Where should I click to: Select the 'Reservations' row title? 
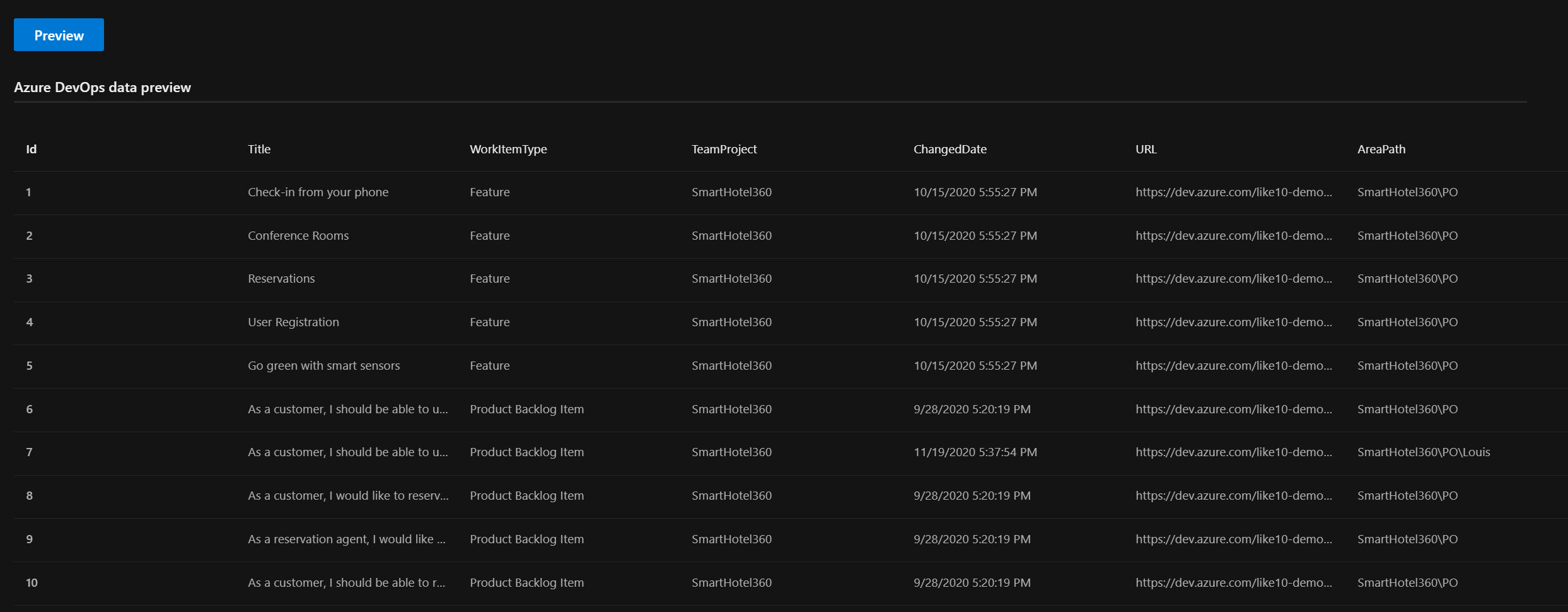tap(281, 279)
